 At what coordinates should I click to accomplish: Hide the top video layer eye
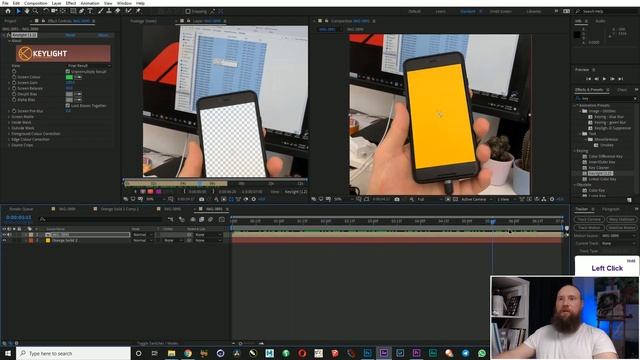(4, 235)
